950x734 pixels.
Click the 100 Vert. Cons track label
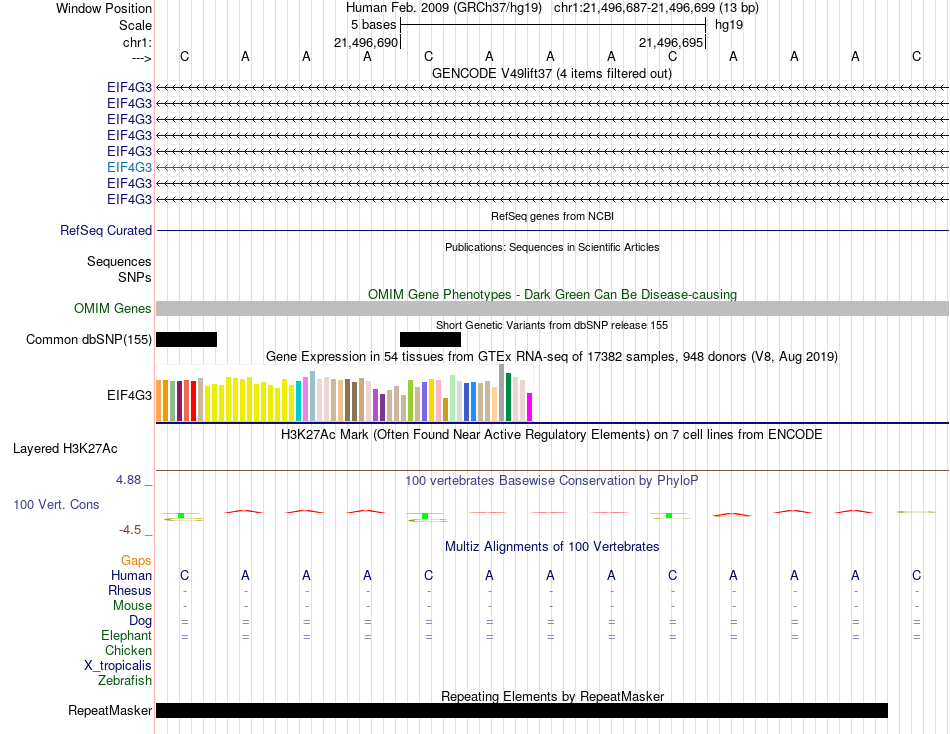coord(56,504)
